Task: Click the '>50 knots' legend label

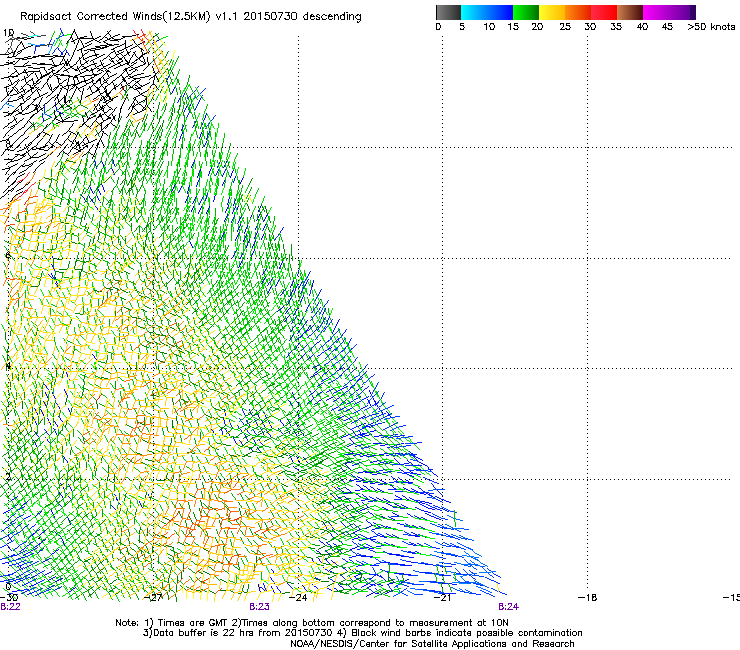Action: (x=711, y=26)
